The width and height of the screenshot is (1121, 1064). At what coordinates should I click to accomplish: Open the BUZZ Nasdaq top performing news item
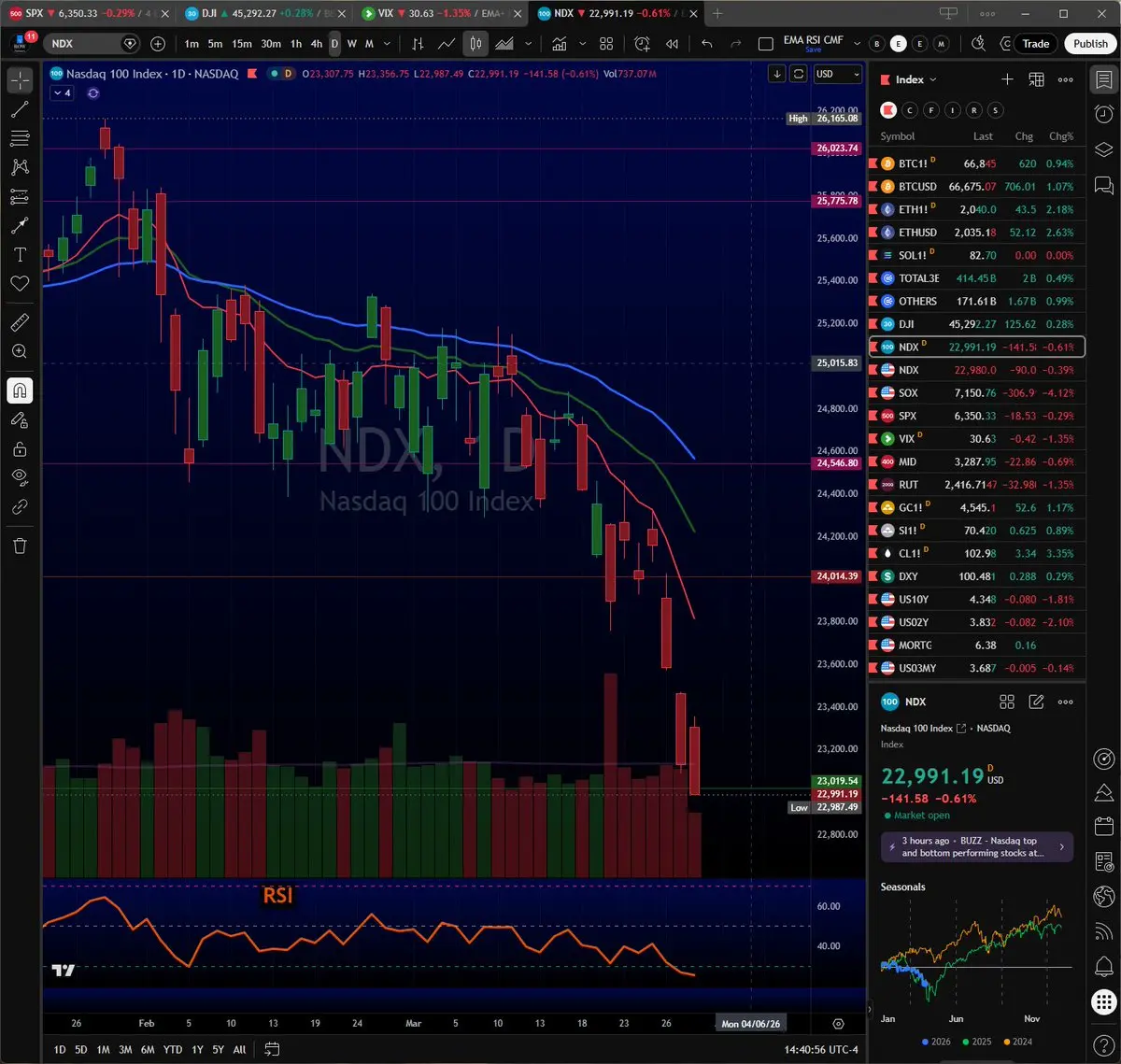(977, 847)
